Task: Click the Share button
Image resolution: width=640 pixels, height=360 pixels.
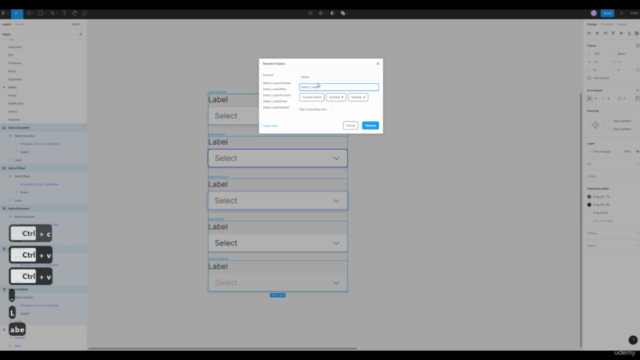Action: [607, 13]
